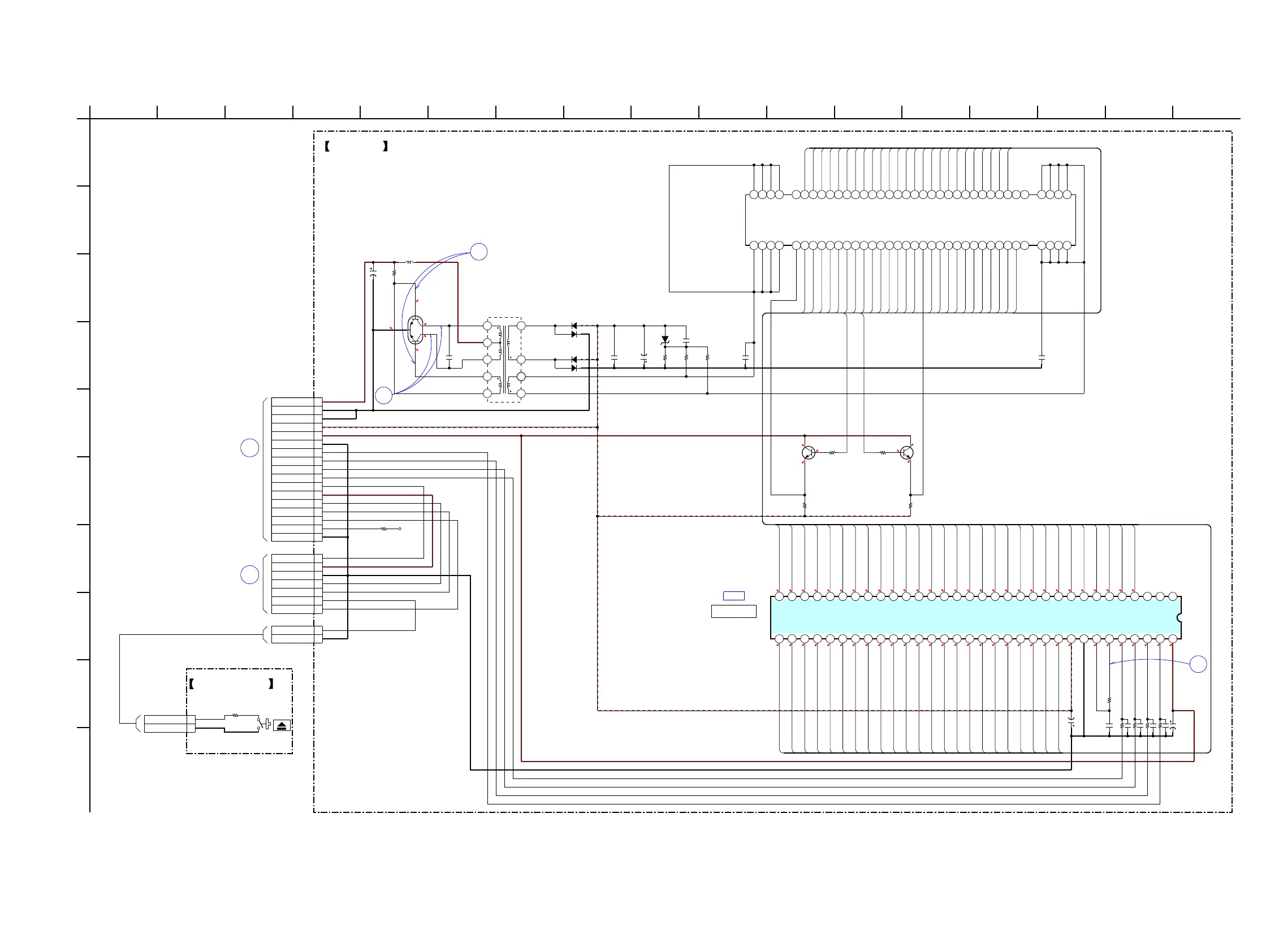
Task: Click the small blue rectangle left of the IC
Action: (734, 596)
